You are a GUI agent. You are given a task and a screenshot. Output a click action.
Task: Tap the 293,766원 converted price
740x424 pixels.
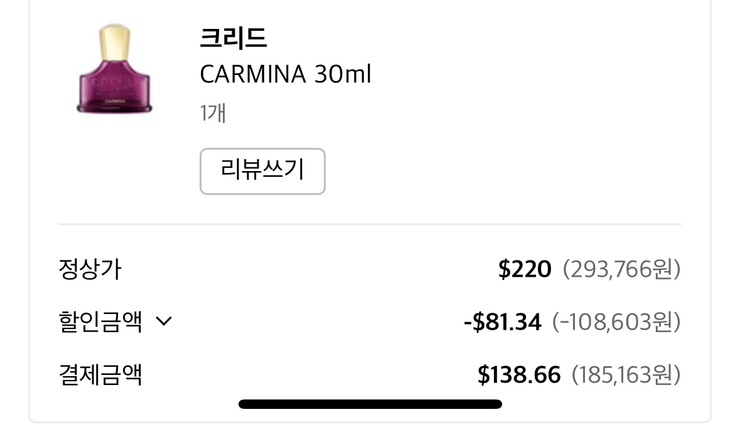621,269
